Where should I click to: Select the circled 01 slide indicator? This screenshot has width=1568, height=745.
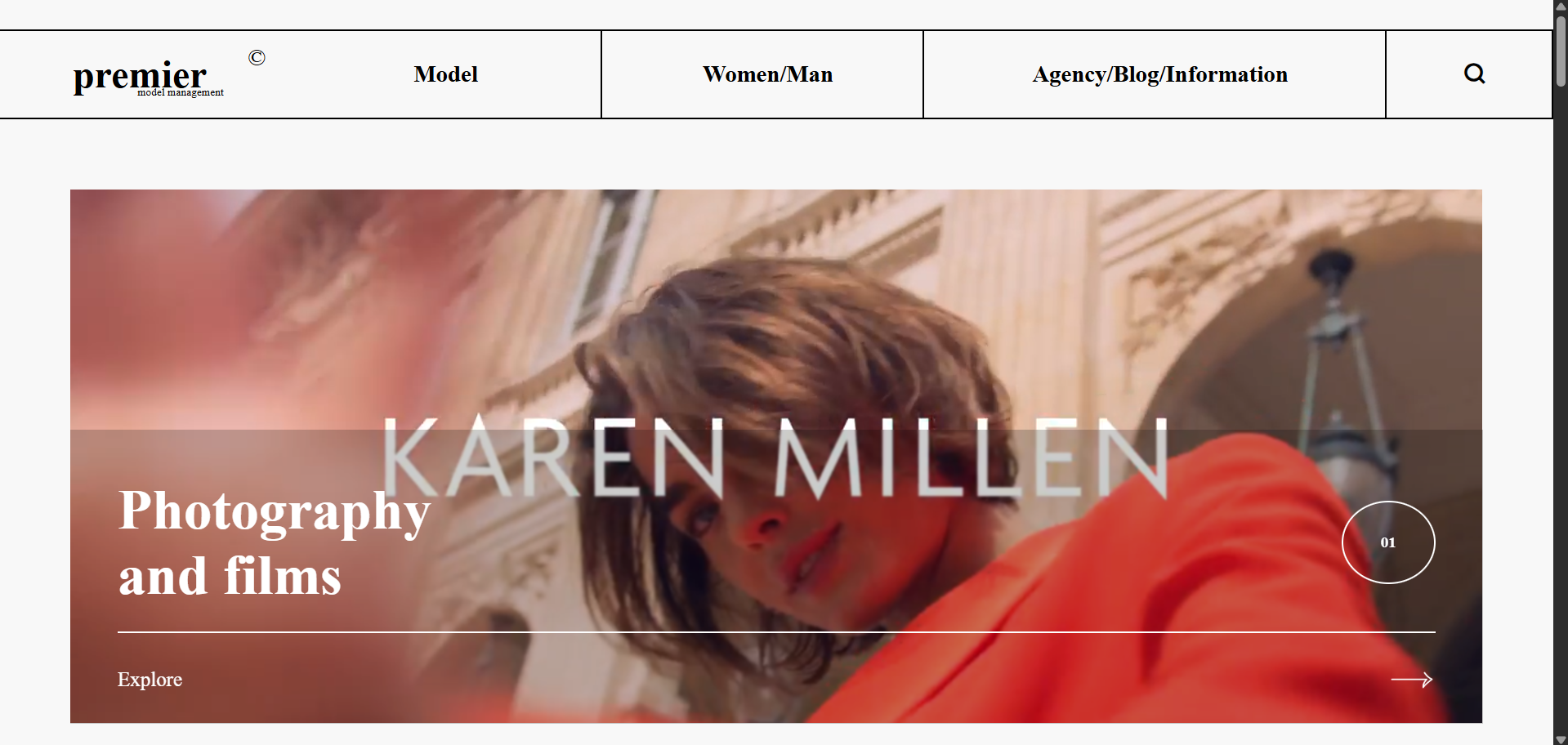click(1388, 542)
